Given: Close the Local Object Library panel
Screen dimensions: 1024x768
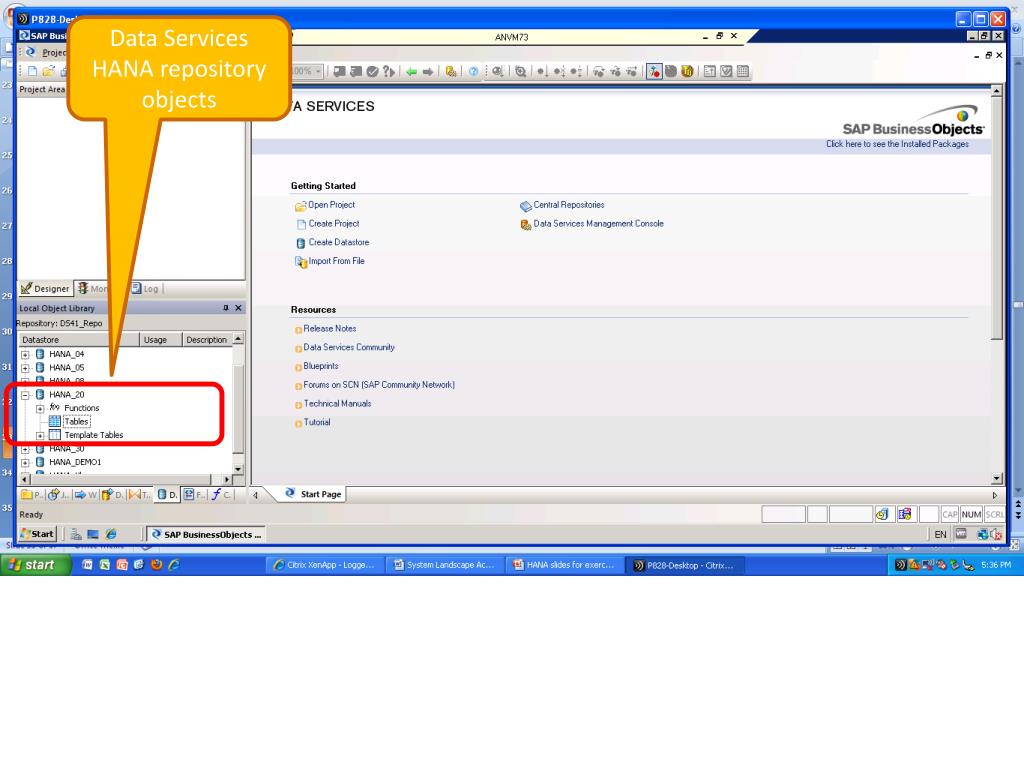Looking at the screenshot, I should (x=238, y=308).
